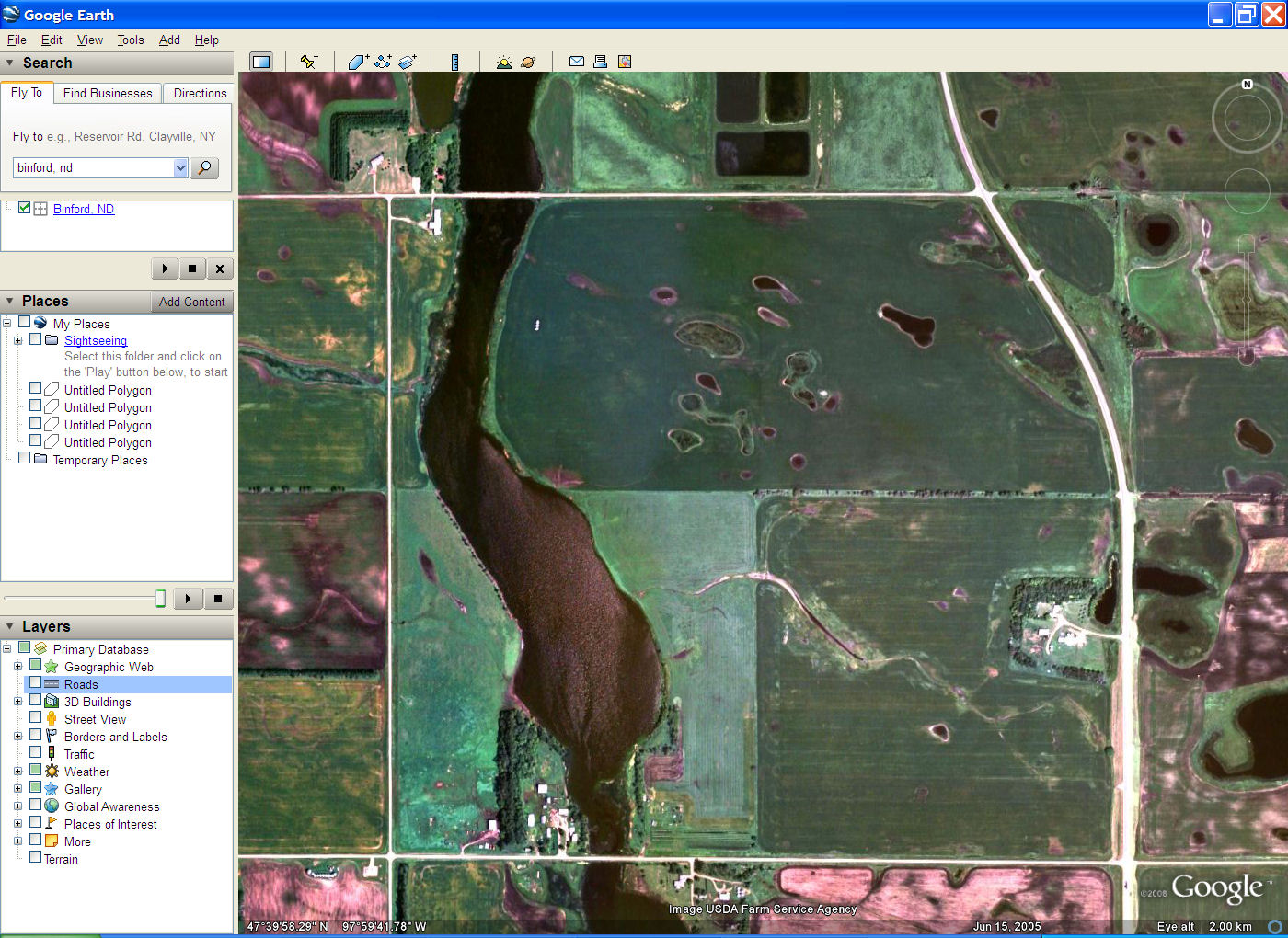
Task: Clear search results with X button
Action: click(219, 269)
